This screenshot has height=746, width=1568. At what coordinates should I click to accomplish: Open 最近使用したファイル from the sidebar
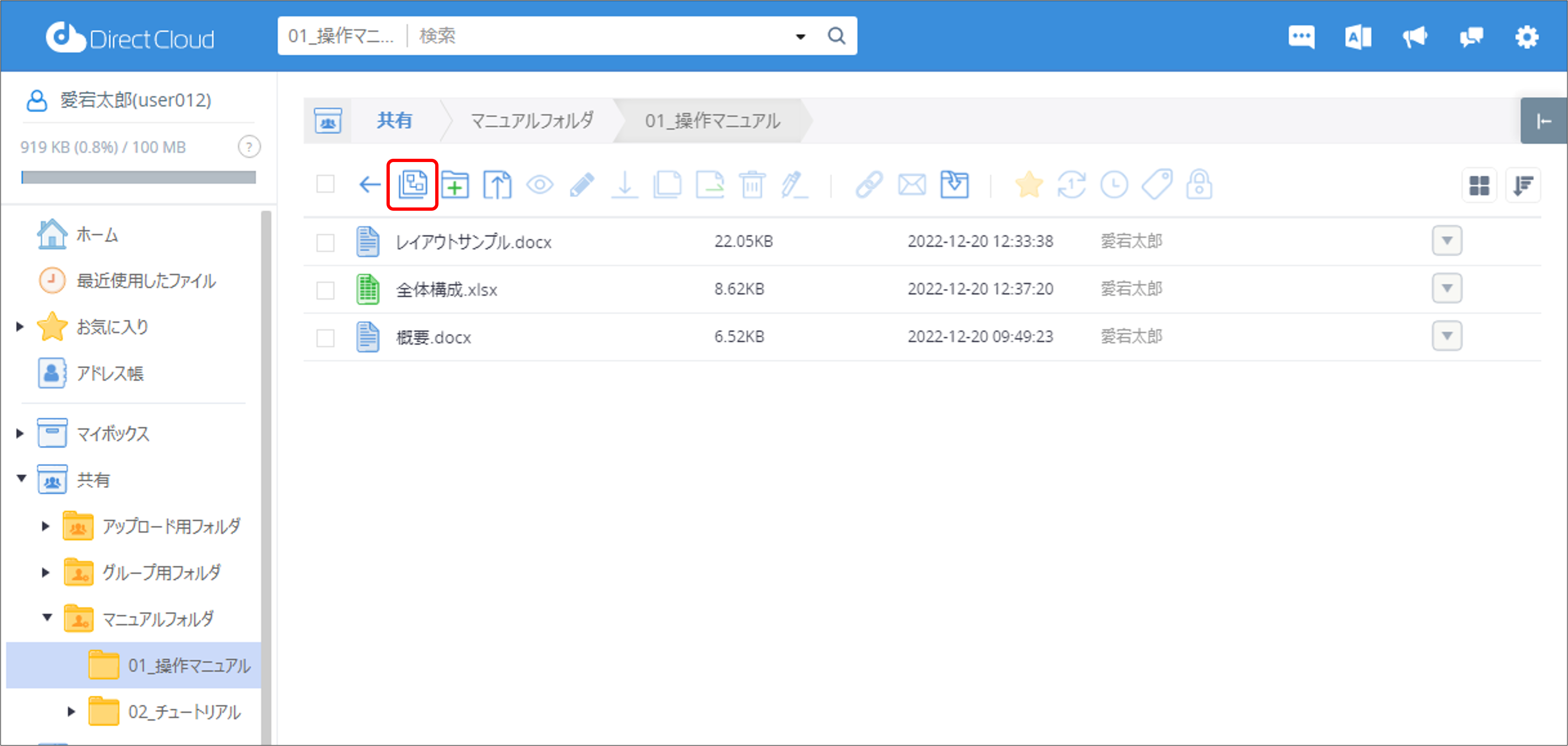146,281
